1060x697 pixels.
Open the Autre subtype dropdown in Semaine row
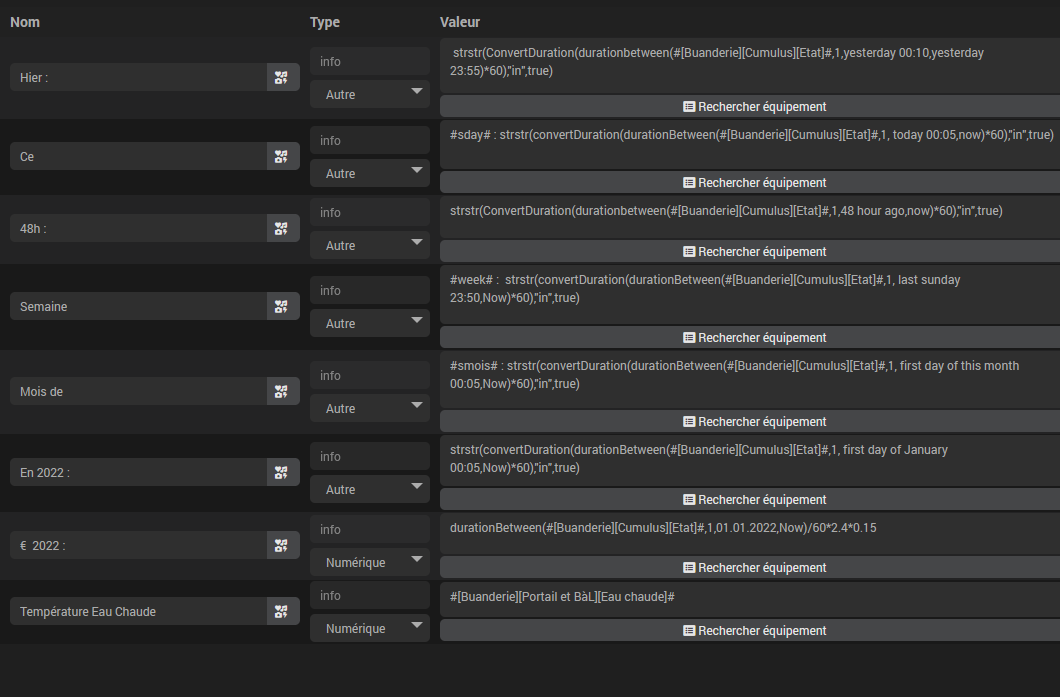370,324
